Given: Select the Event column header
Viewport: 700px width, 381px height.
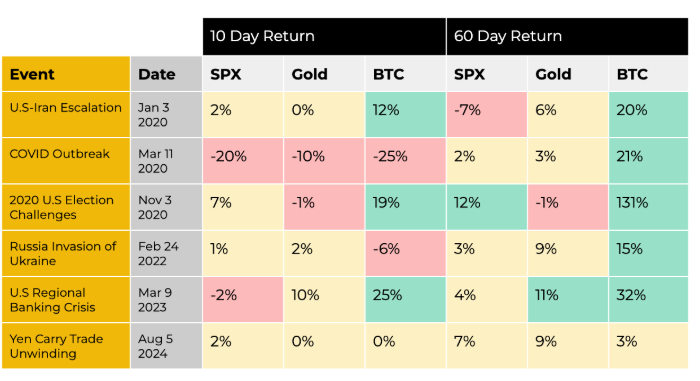Looking at the screenshot, I should coord(66,74).
